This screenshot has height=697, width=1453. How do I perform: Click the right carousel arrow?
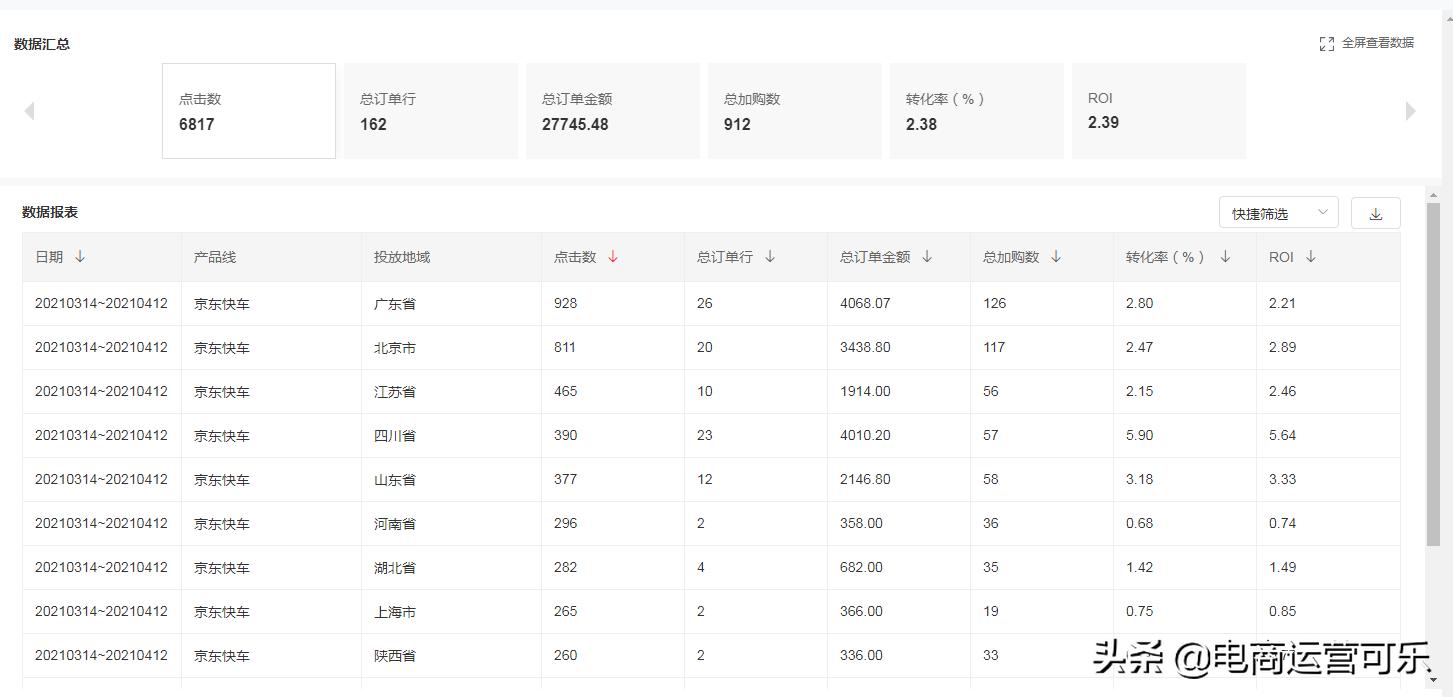coord(1410,110)
